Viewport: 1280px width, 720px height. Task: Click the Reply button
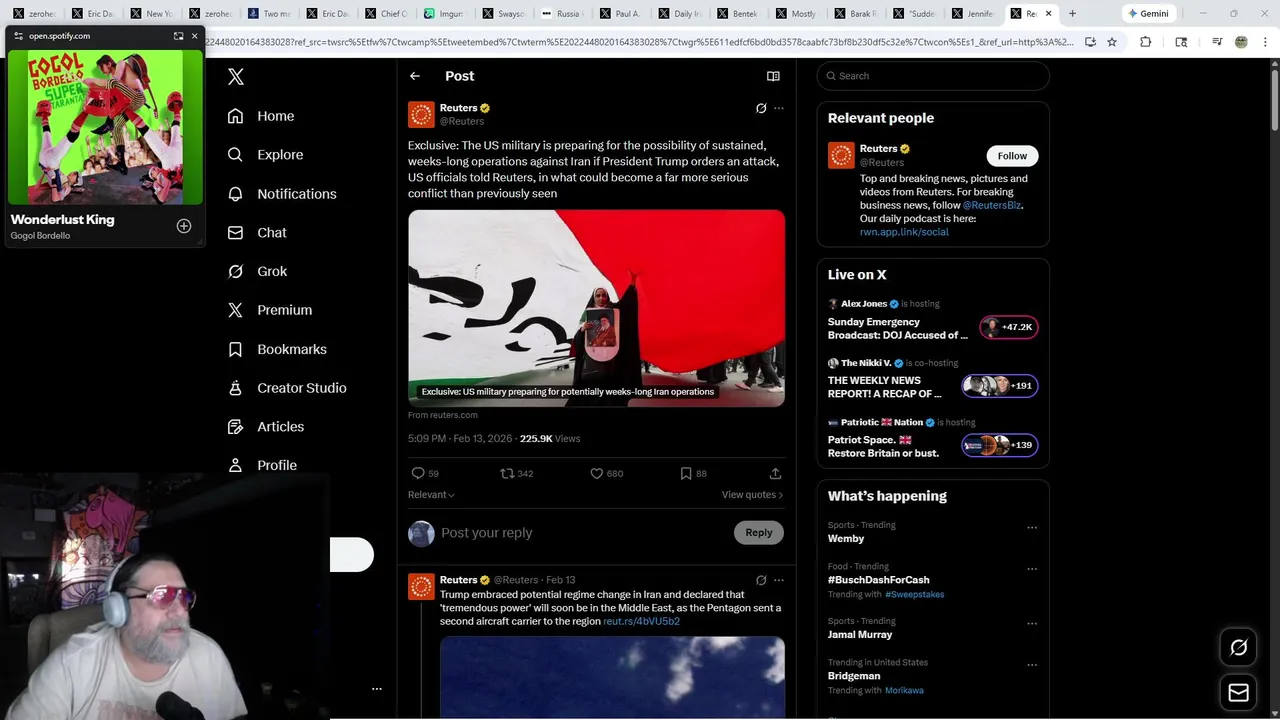(759, 533)
